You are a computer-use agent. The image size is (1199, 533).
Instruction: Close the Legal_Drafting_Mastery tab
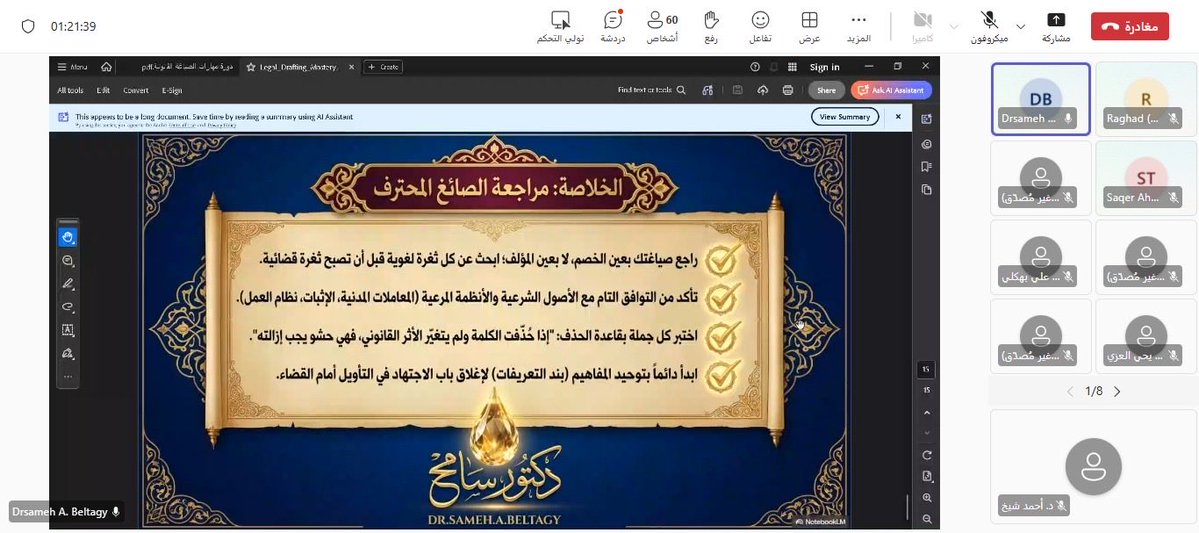[351, 67]
